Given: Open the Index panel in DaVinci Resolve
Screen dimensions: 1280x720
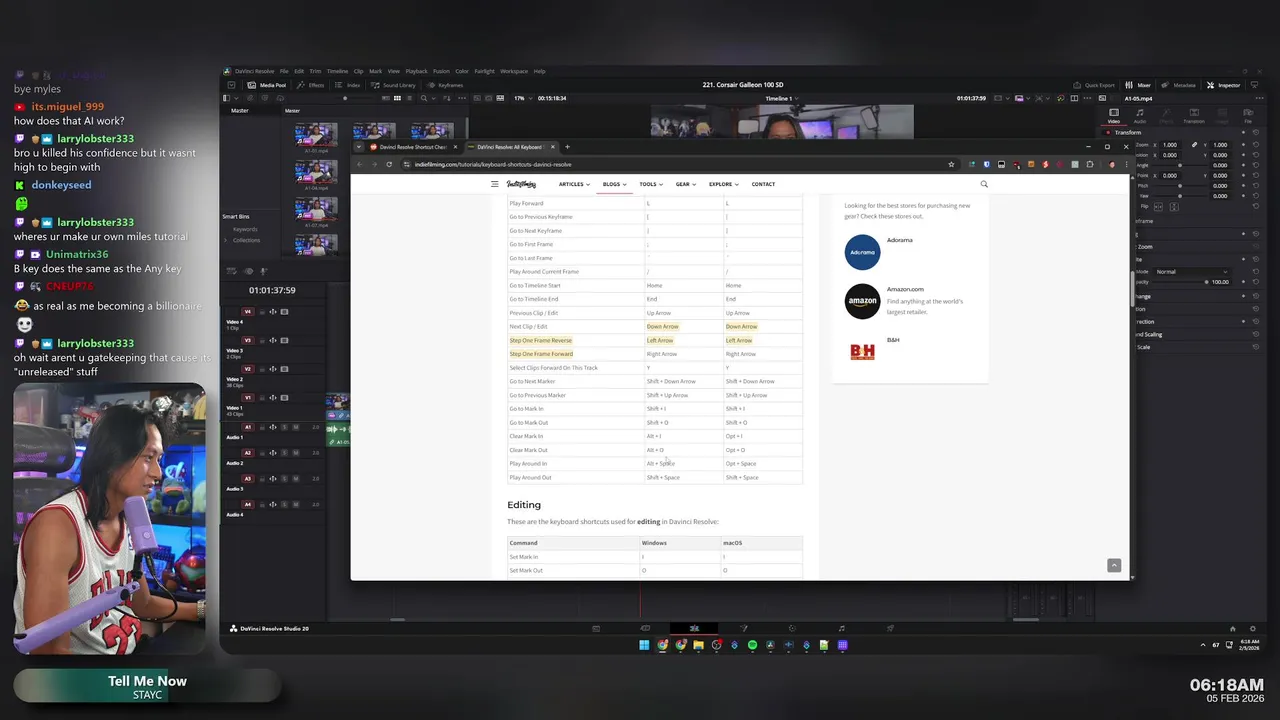Looking at the screenshot, I should click(348, 85).
